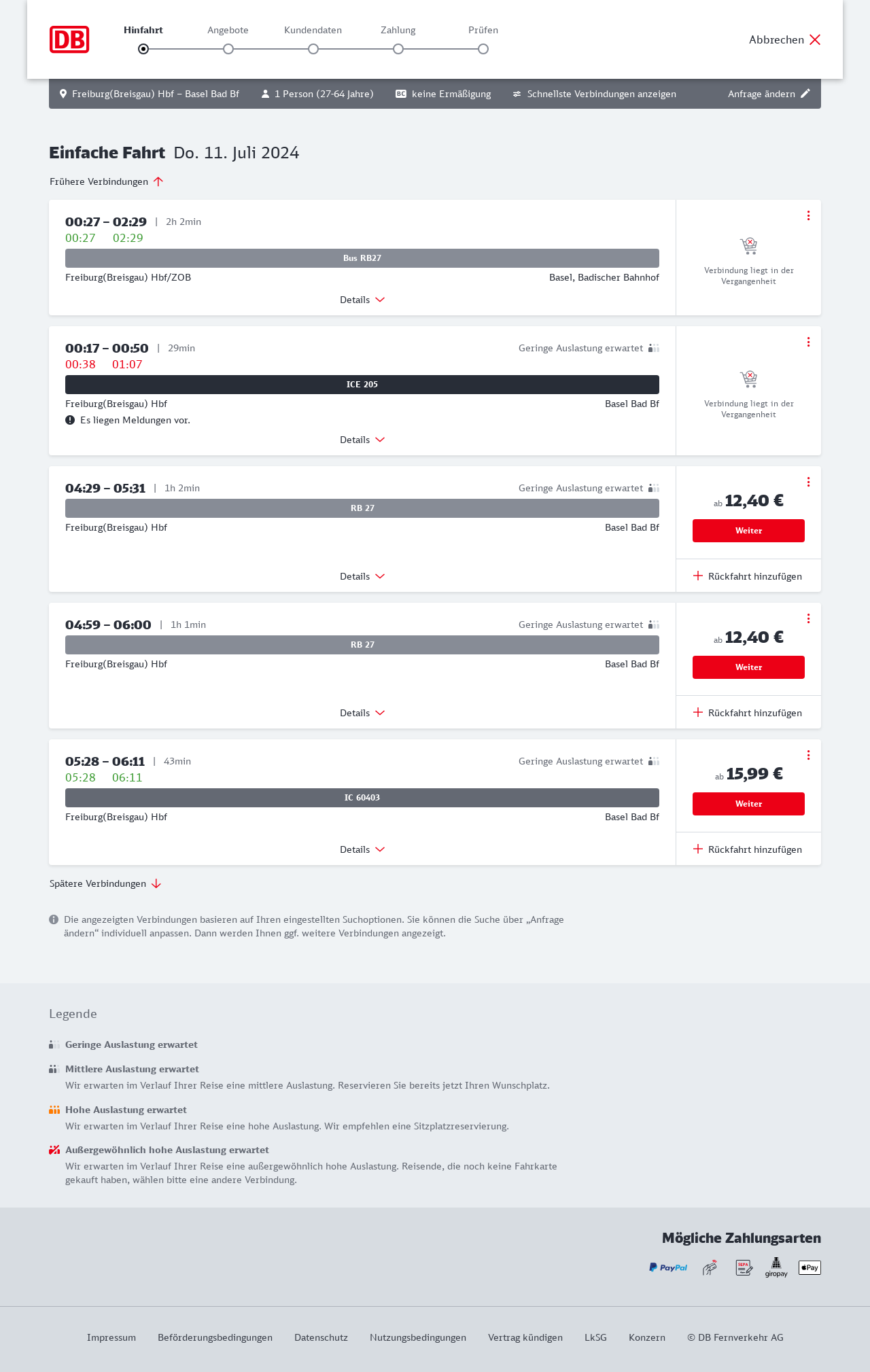Click Weiter for the 15,99 € connection
The image size is (870, 1372).
coord(748,804)
